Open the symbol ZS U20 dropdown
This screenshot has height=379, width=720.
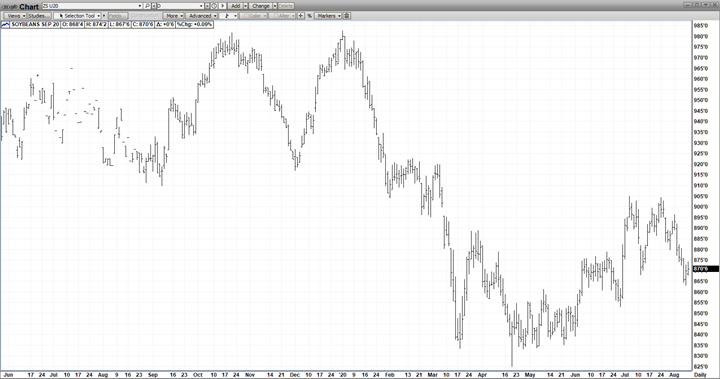pyautogui.click(x=140, y=6)
